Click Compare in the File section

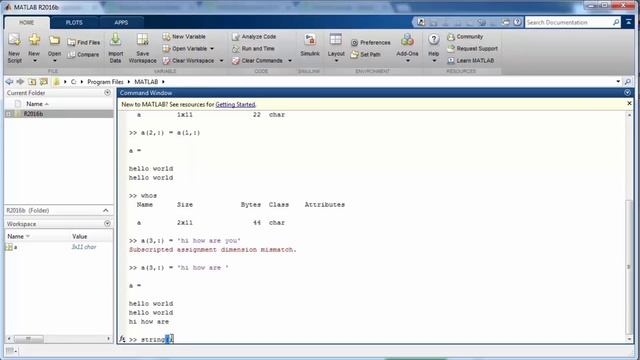(83, 54)
